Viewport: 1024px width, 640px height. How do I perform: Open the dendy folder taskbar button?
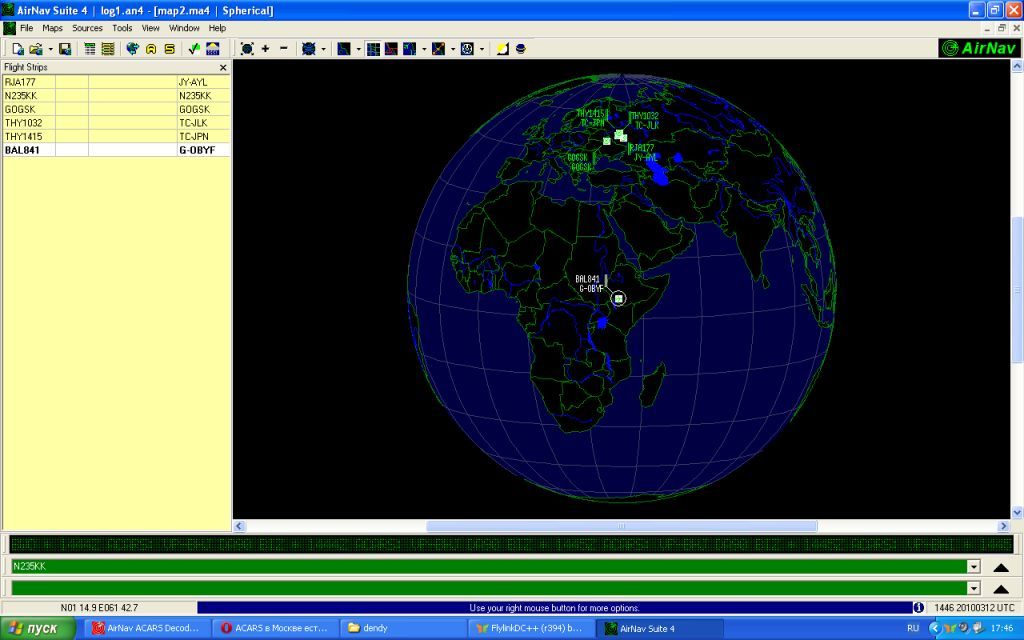click(x=402, y=628)
